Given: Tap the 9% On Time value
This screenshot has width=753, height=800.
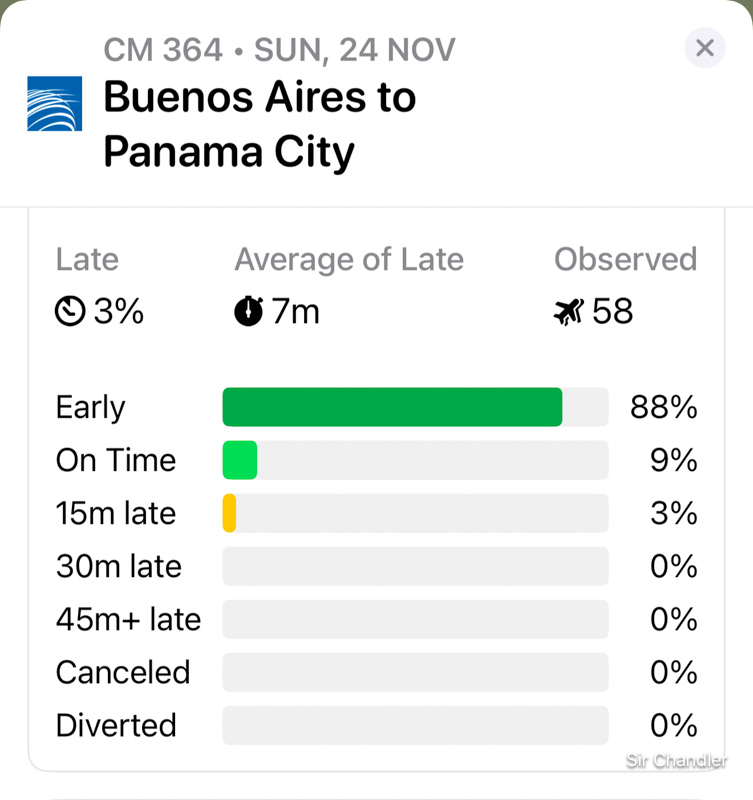Looking at the screenshot, I should pos(673,461).
